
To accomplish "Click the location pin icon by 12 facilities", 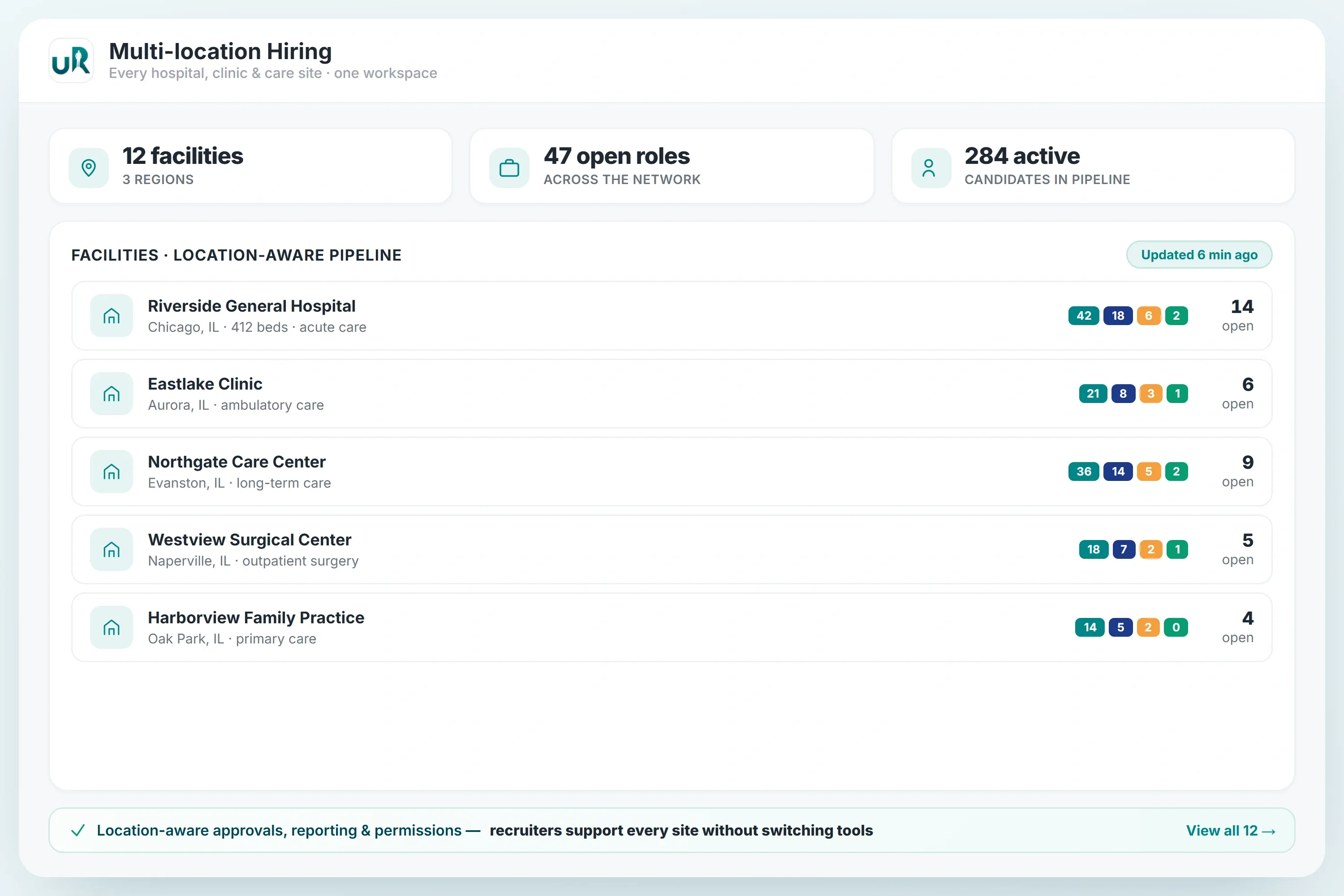I will coord(89,167).
